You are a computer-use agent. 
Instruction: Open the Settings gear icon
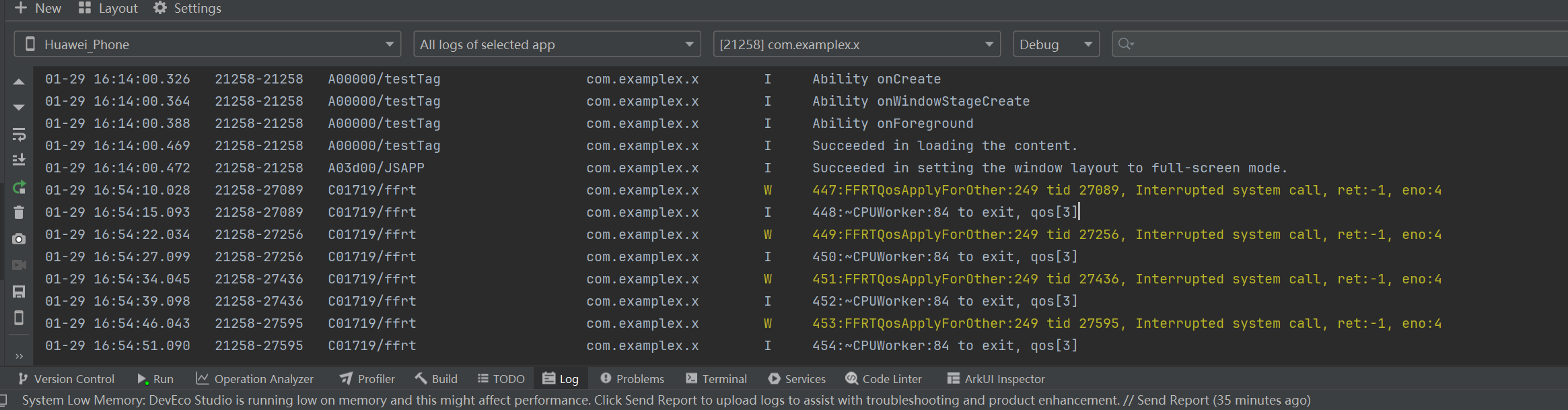coord(159,8)
